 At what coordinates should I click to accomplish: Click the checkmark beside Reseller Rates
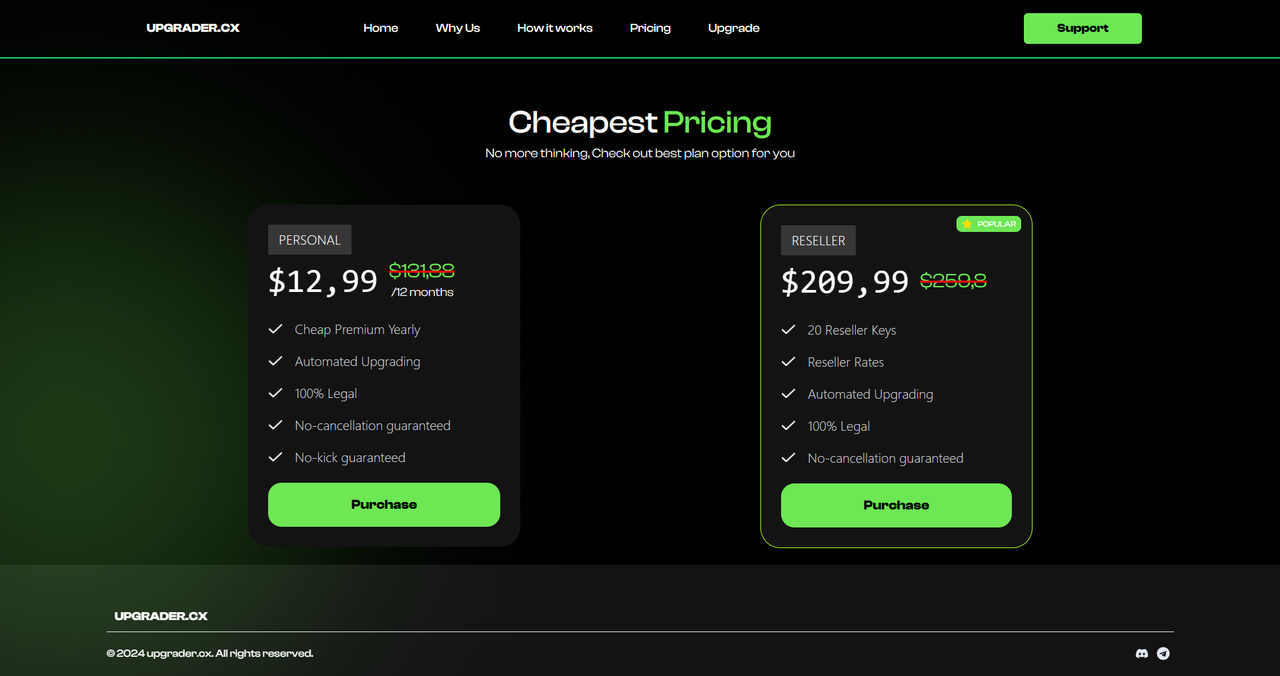click(x=788, y=362)
